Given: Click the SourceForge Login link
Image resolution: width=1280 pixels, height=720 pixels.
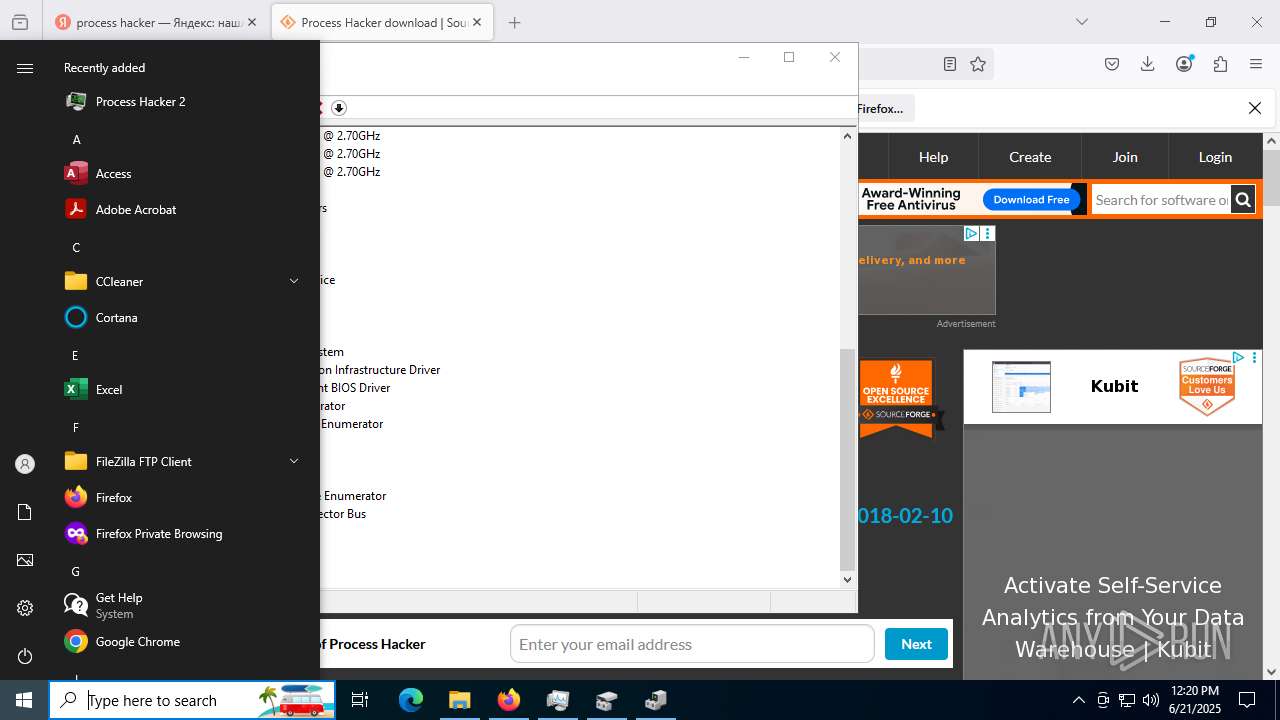Looking at the screenshot, I should click(1215, 157).
